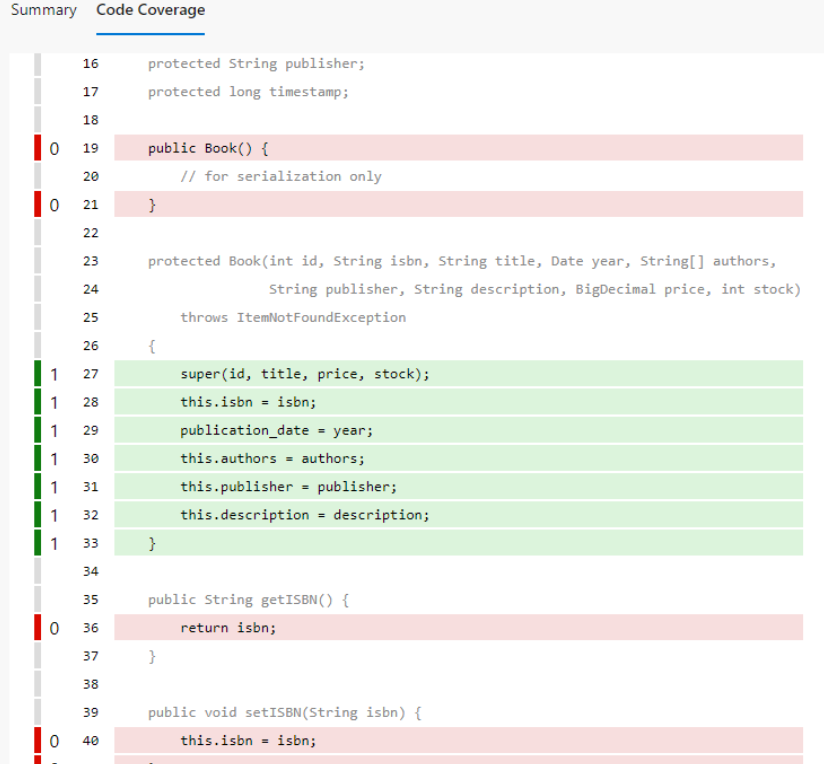The image size is (824, 764).
Task: Click the red coverage marker on line 19
Action: 38,148
